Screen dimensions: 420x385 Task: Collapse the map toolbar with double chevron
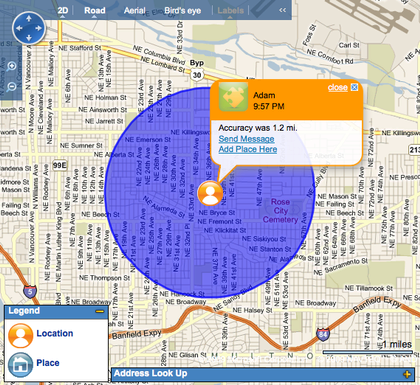pyautogui.click(x=282, y=10)
